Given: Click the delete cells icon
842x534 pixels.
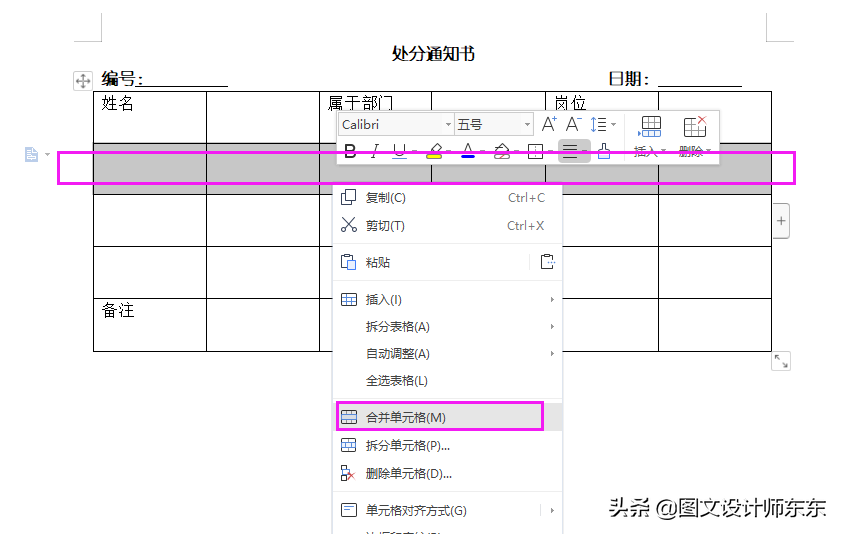Looking at the screenshot, I should tap(348, 473).
